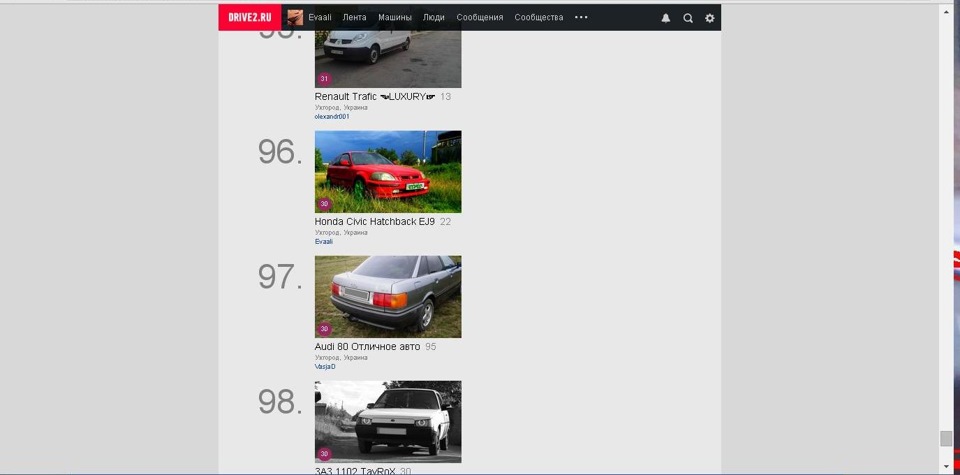This screenshot has width=960, height=475.
Task: Click the count 95 beside Audi 80
Action: tap(430, 346)
